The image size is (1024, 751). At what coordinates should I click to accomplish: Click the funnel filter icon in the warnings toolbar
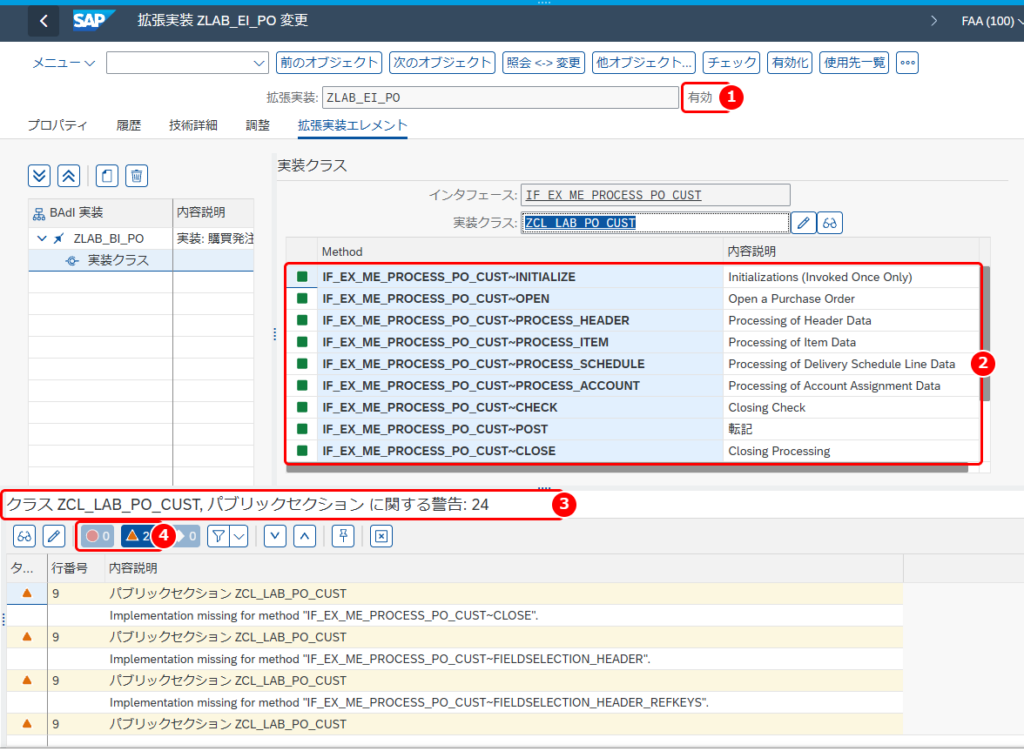pos(219,536)
